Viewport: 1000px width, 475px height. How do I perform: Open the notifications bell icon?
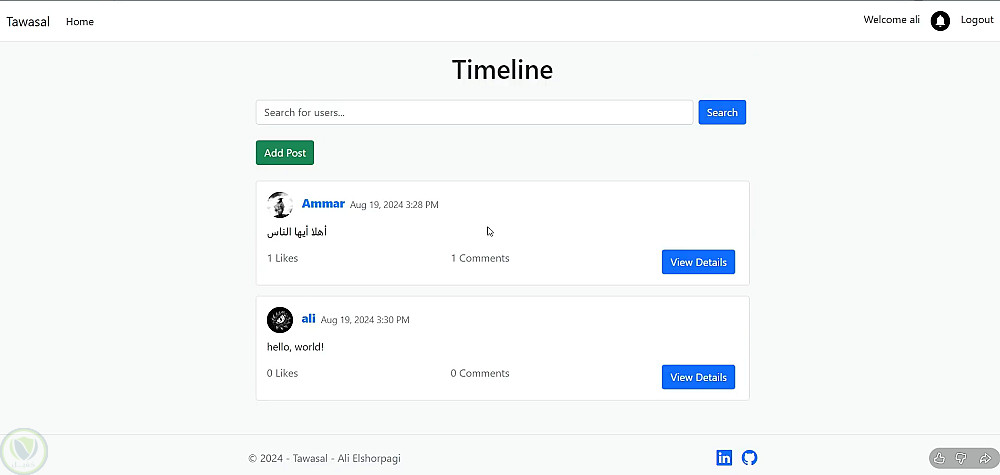pyautogui.click(x=940, y=21)
